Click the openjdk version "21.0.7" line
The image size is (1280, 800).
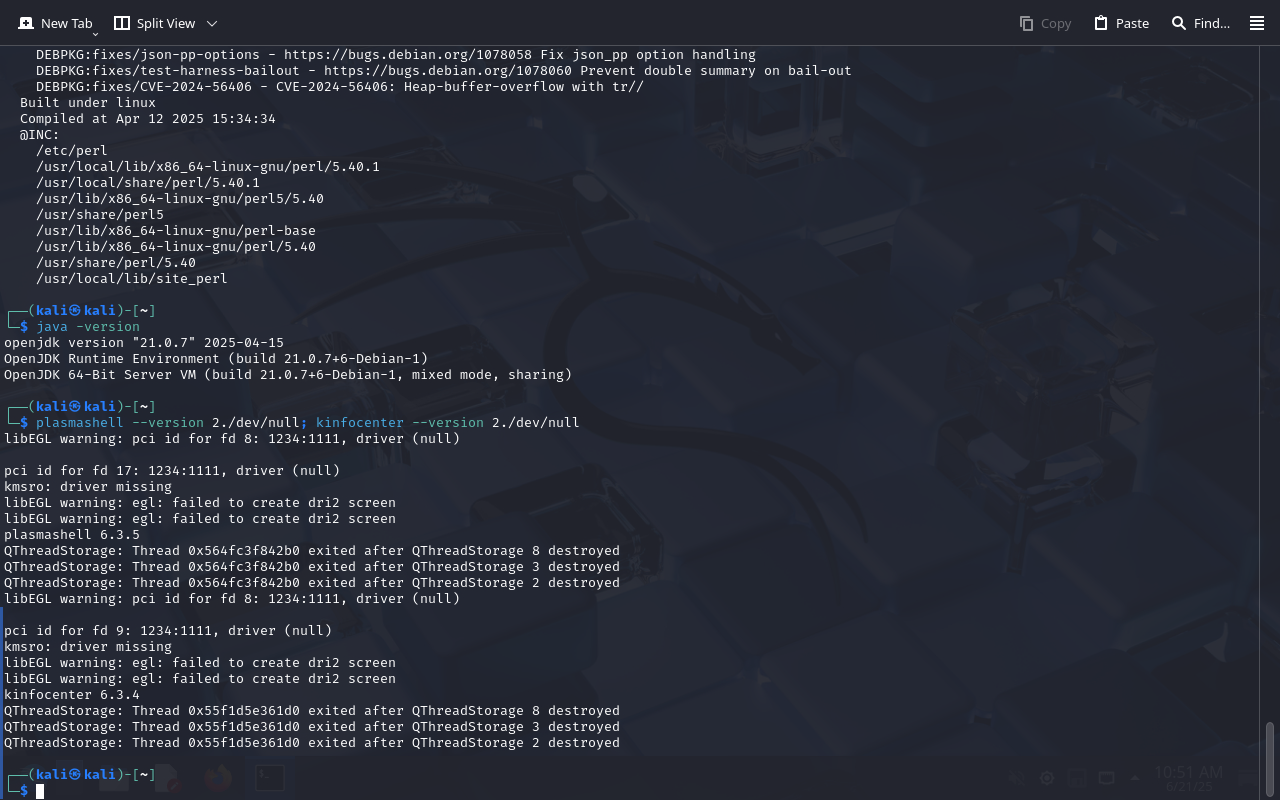(144, 343)
